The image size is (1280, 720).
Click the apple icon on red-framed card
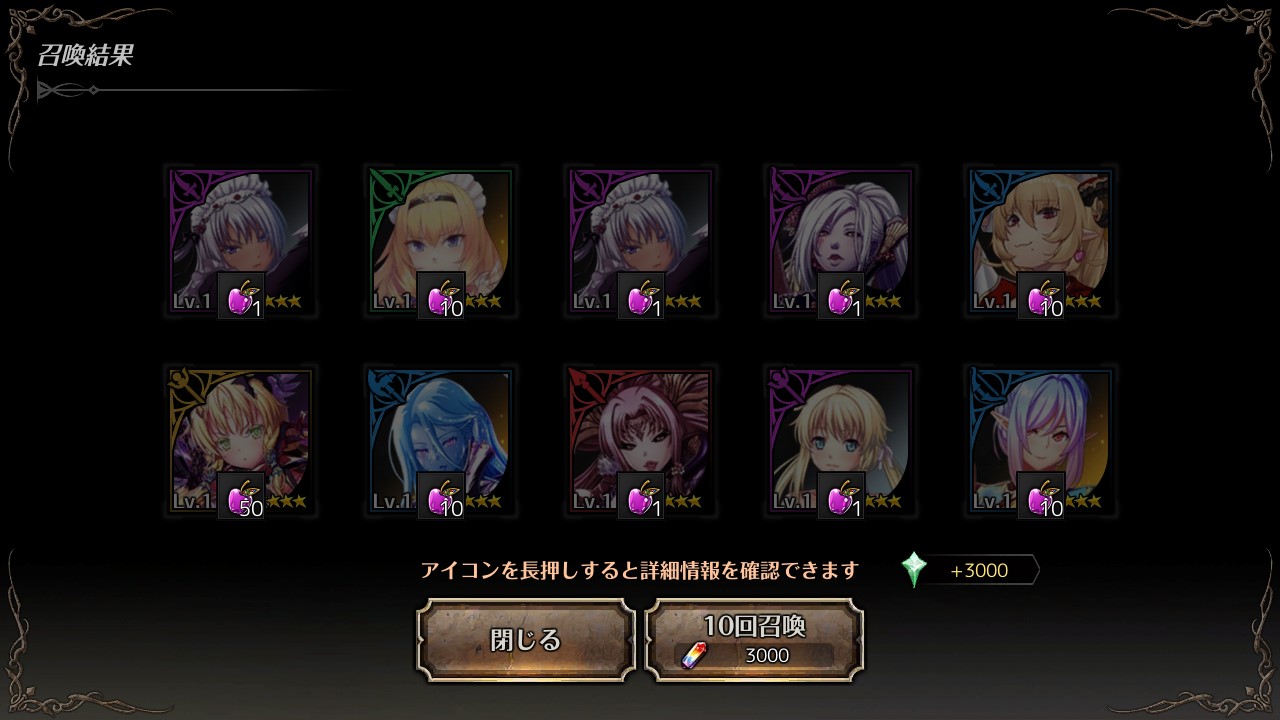(641, 496)
